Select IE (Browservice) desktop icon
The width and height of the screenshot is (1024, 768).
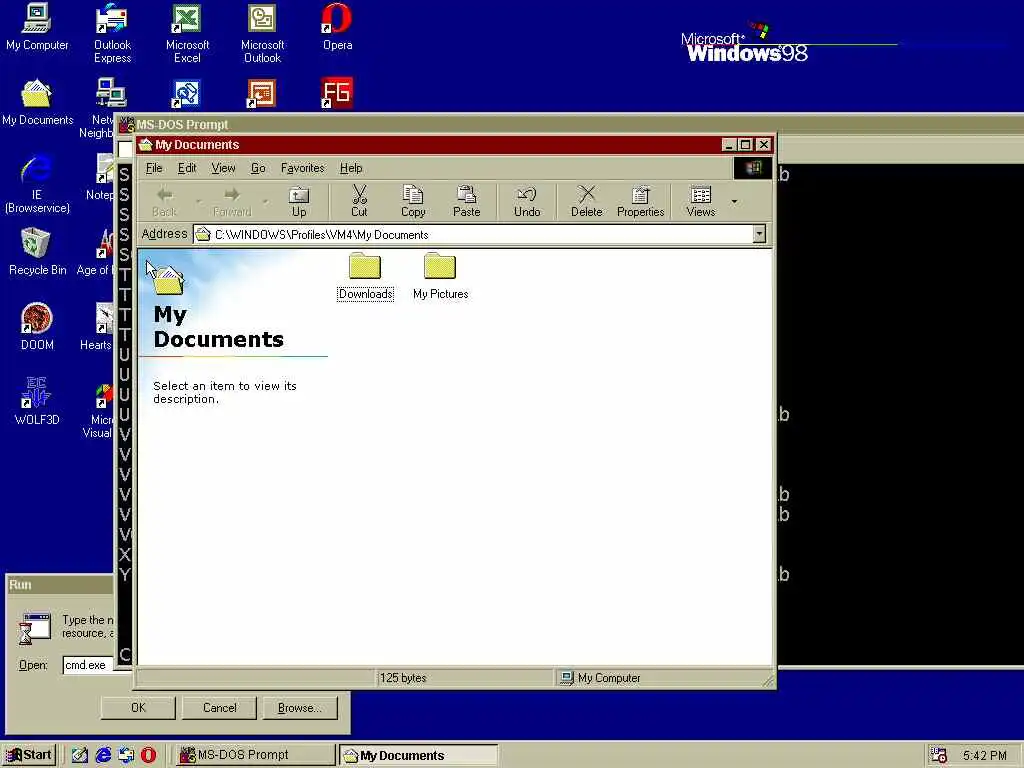(37, 184)
